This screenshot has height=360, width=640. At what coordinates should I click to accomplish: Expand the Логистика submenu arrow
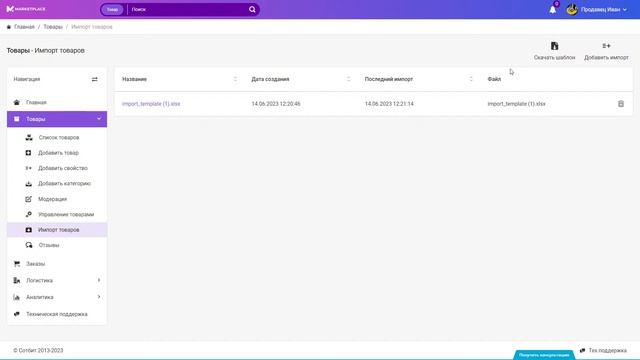(99, 280)
